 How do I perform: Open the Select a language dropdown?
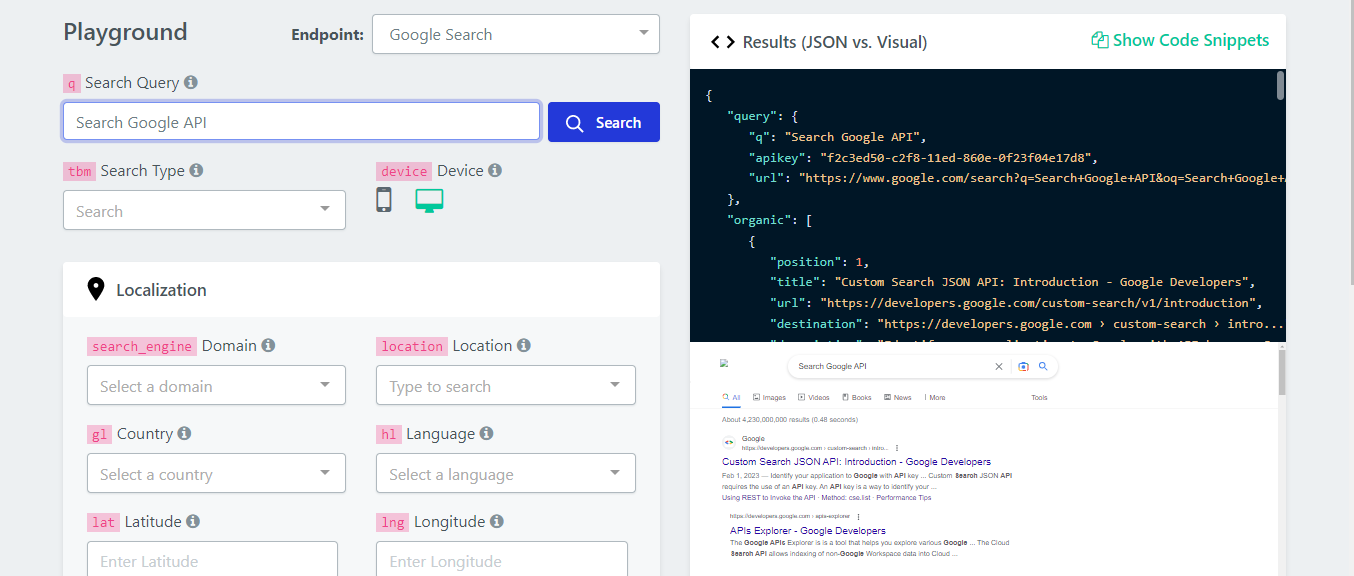point(506,474)
